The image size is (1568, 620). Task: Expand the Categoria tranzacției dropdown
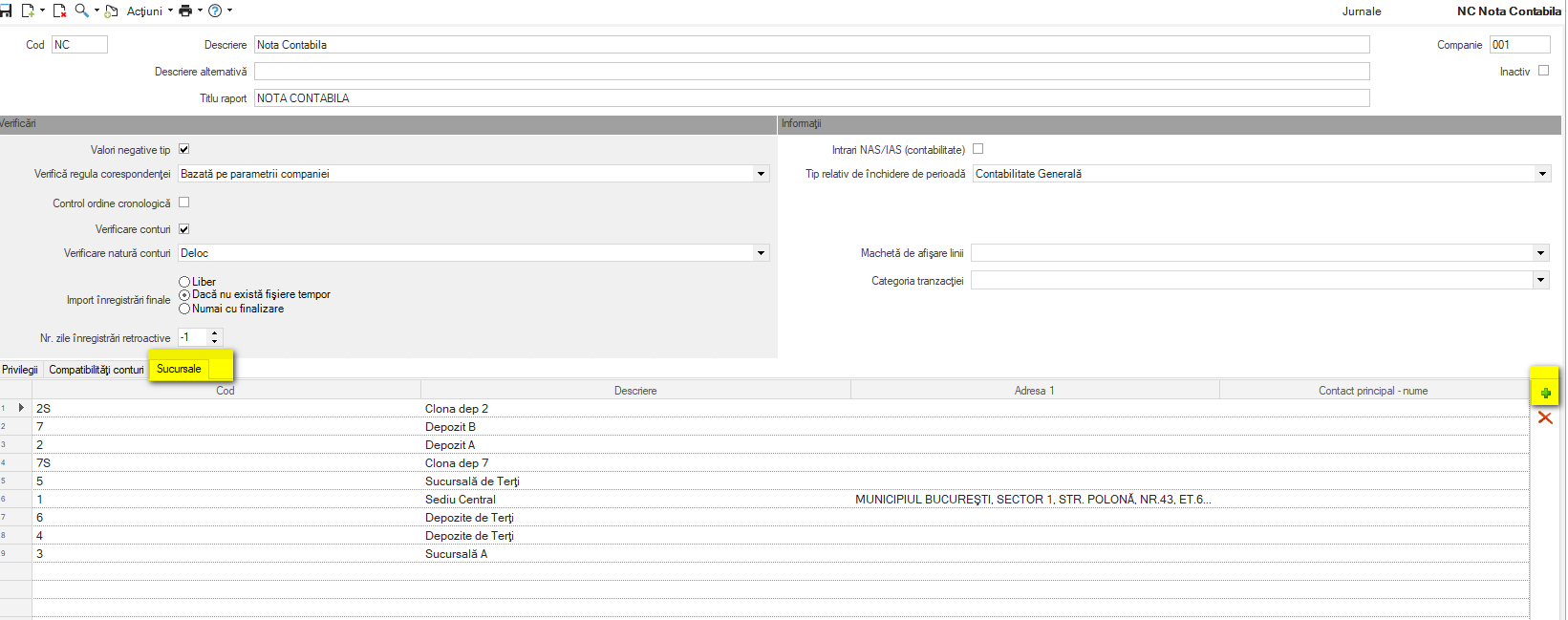pos(1541,281)
